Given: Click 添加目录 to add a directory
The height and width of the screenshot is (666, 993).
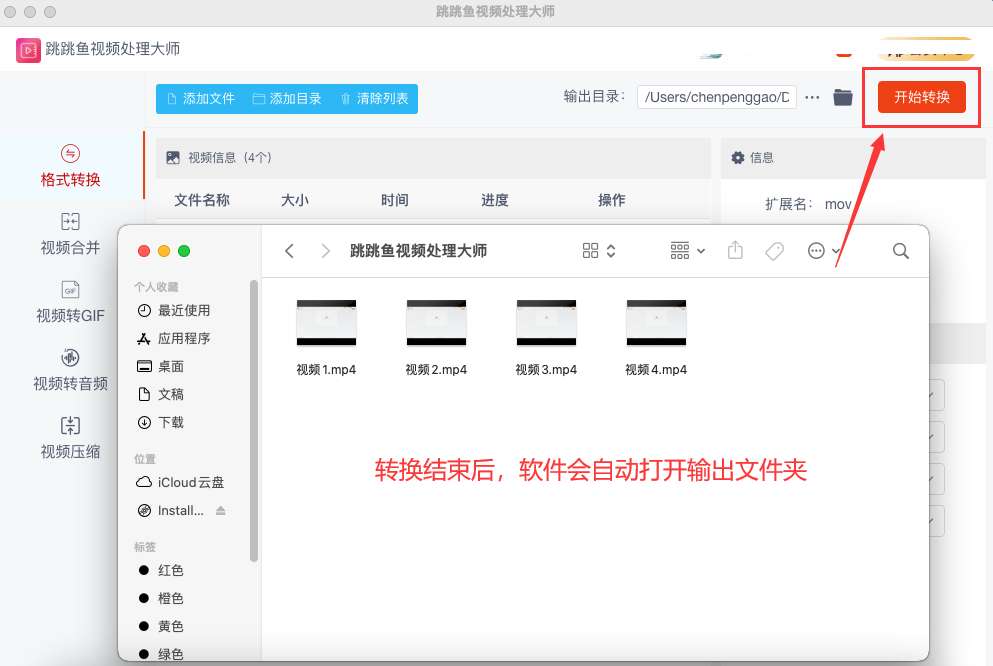Looking at the screenshot, I should point(287,99).
